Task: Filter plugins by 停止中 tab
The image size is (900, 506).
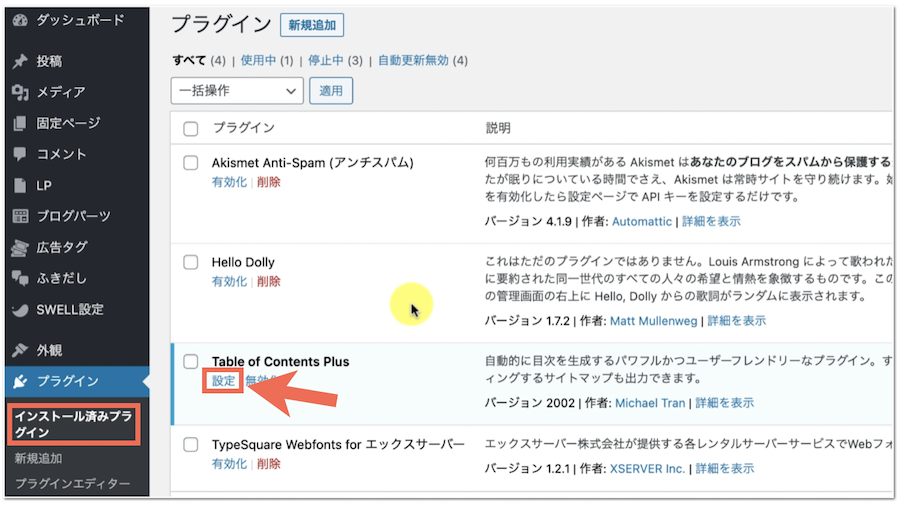Action: (x=326, y=60)
